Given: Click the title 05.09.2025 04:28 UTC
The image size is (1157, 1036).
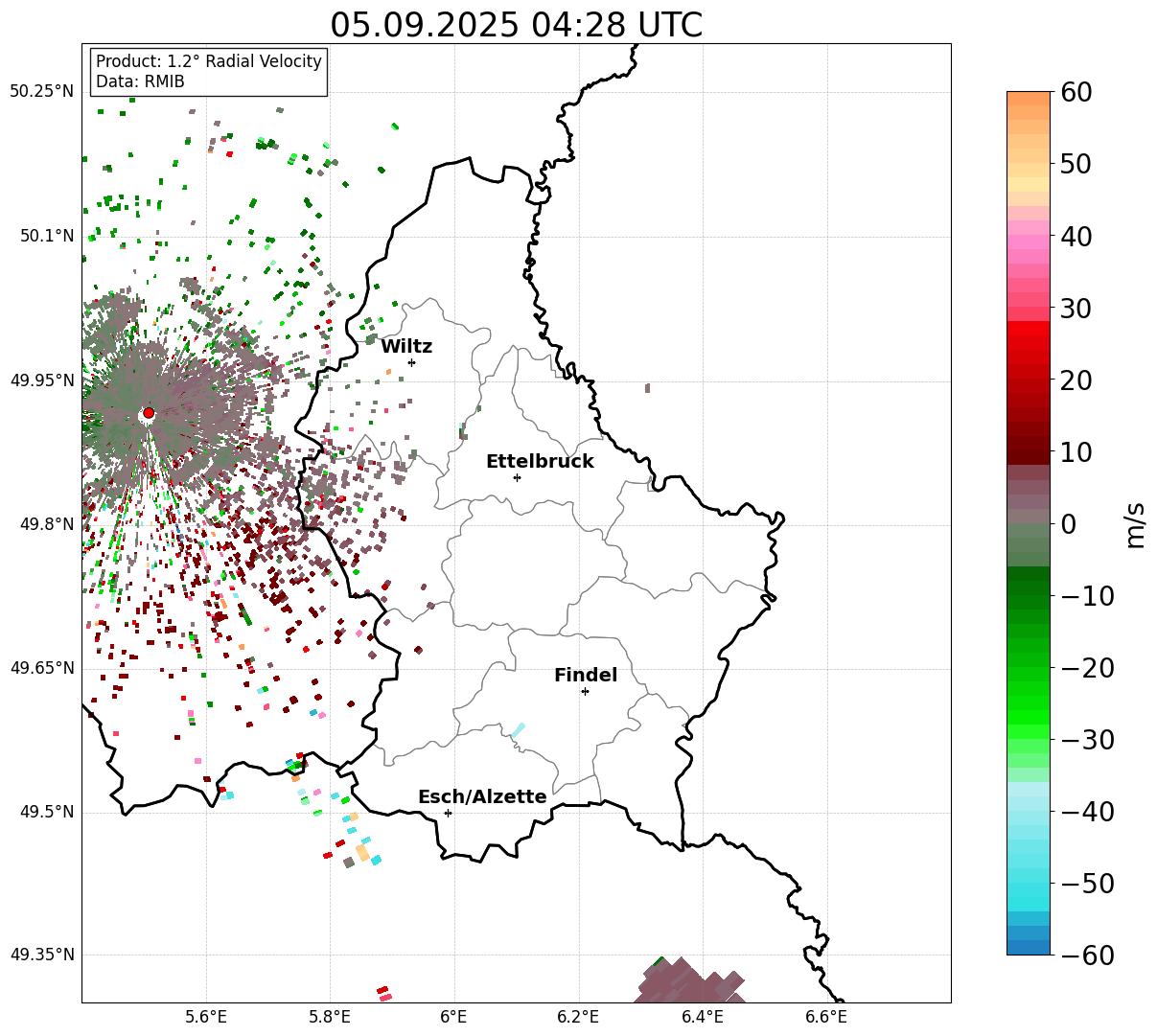Looking at the screenshot, I should pyautogui.click(x=516, y=25).
